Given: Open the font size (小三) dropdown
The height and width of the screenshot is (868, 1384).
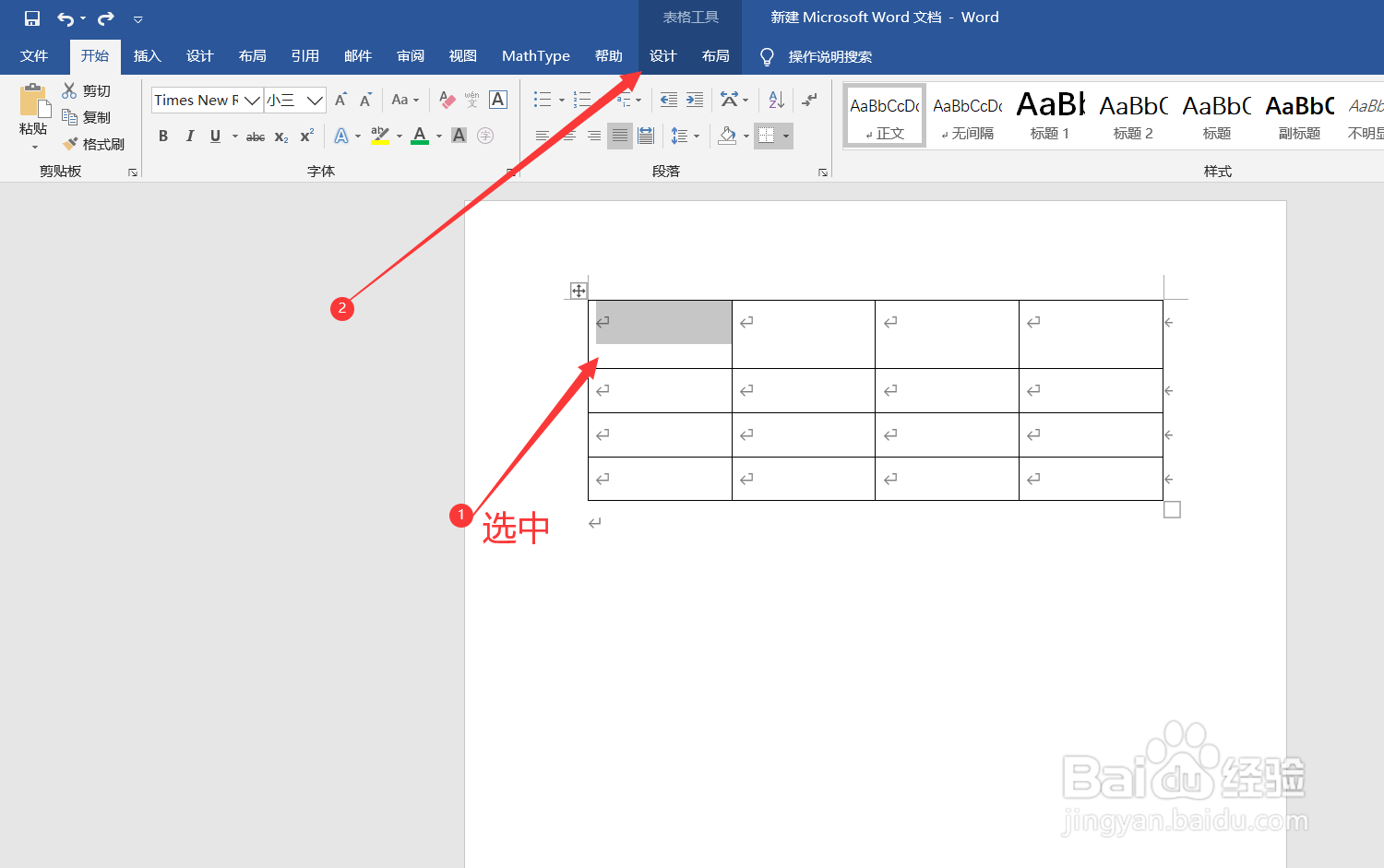Looking at the screenshot, I should 315,100.
